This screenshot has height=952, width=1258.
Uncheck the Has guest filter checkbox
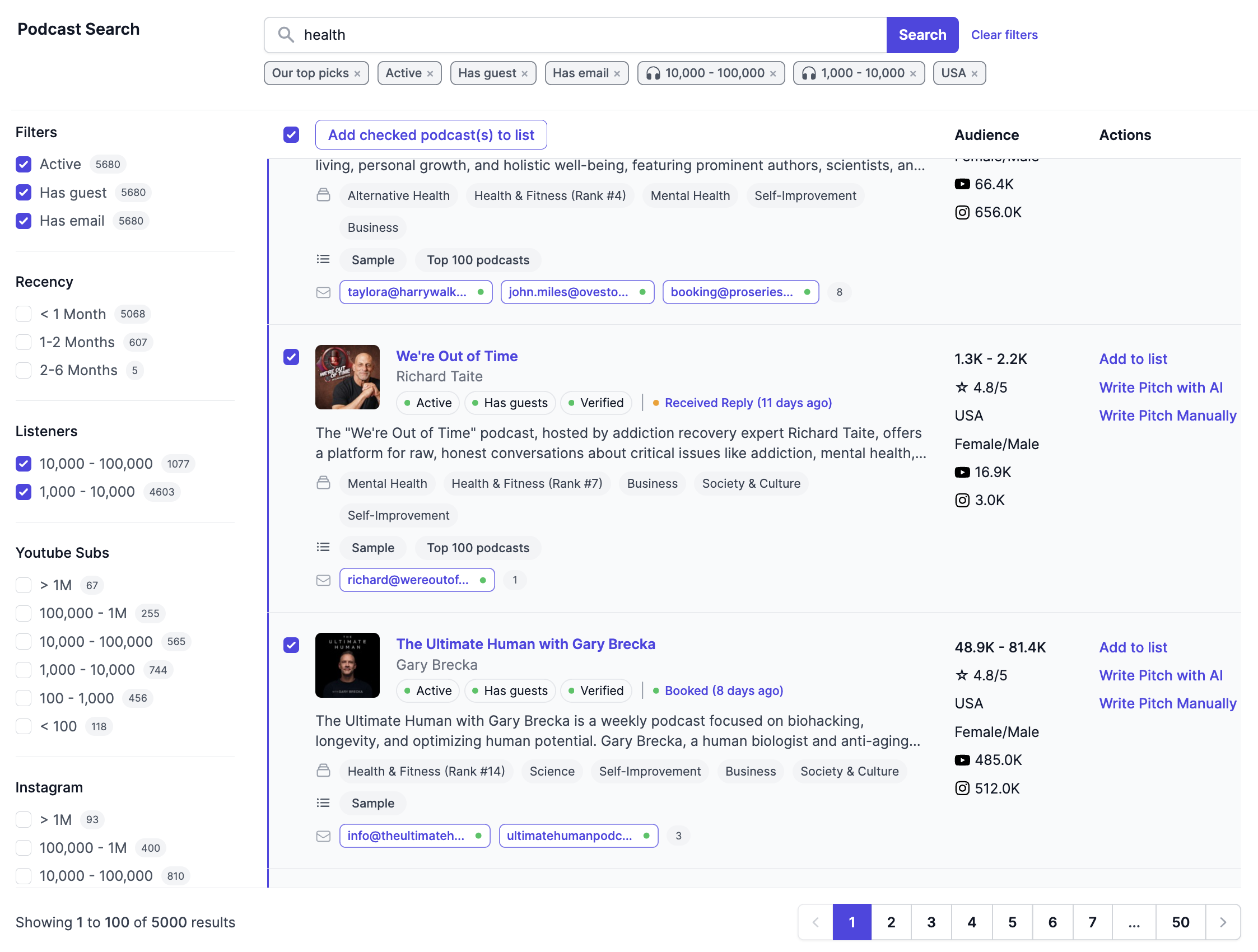(x=24, y=193)
